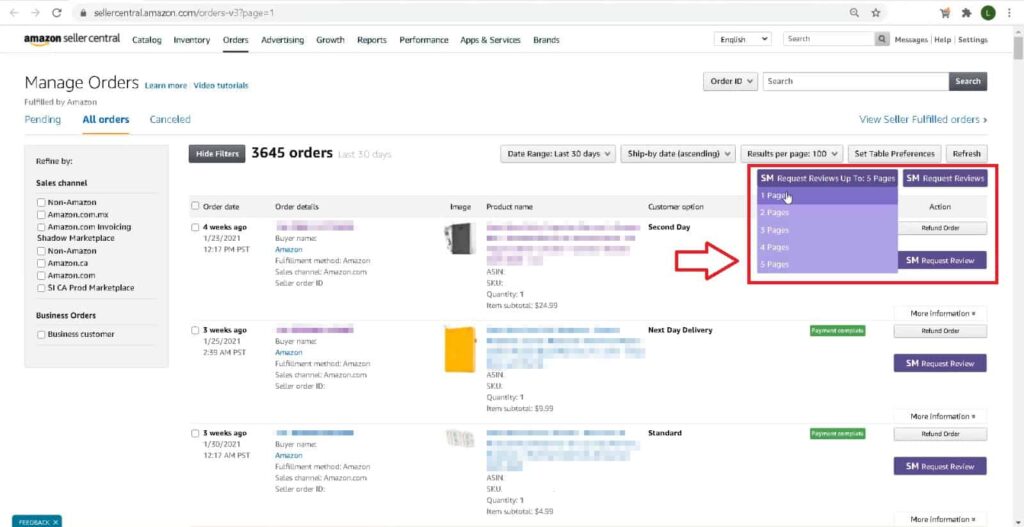
Task: Check the Amazon.com.mx filter
Action: click(42, 215)
